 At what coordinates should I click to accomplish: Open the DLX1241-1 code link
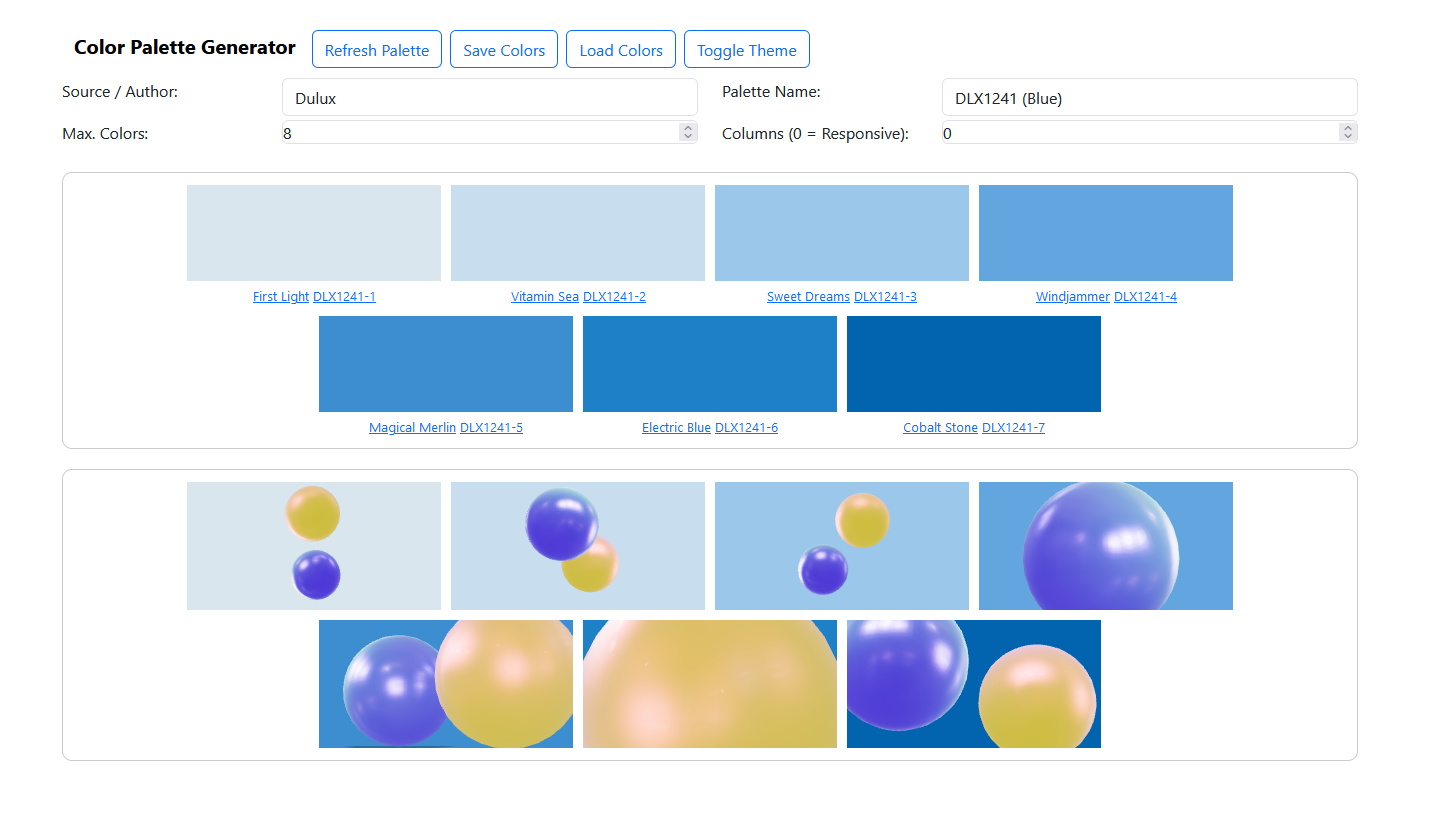point(344,297)
